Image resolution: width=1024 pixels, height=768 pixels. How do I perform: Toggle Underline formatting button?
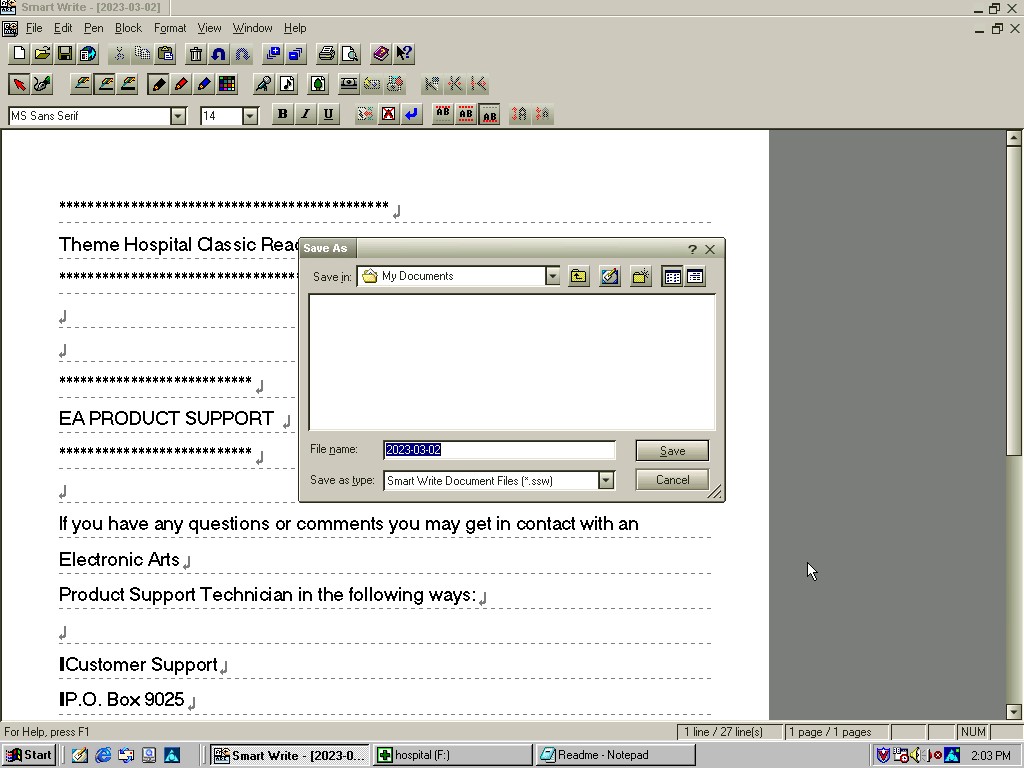pos(328,115)
